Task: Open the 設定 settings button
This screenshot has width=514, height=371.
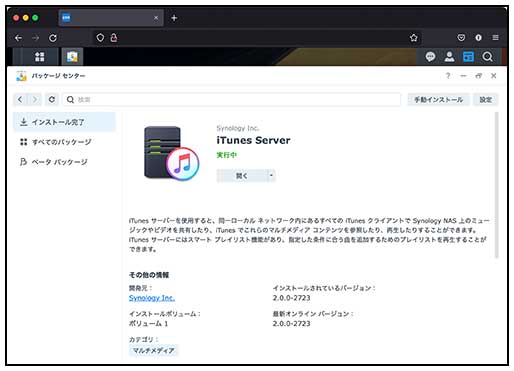Action: click(485, 100)
